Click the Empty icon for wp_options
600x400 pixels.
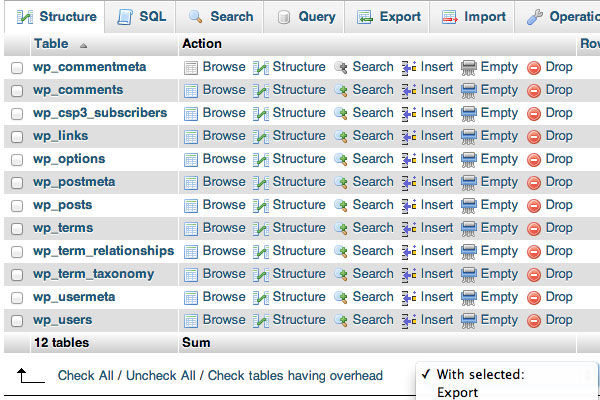coord(469,160)
